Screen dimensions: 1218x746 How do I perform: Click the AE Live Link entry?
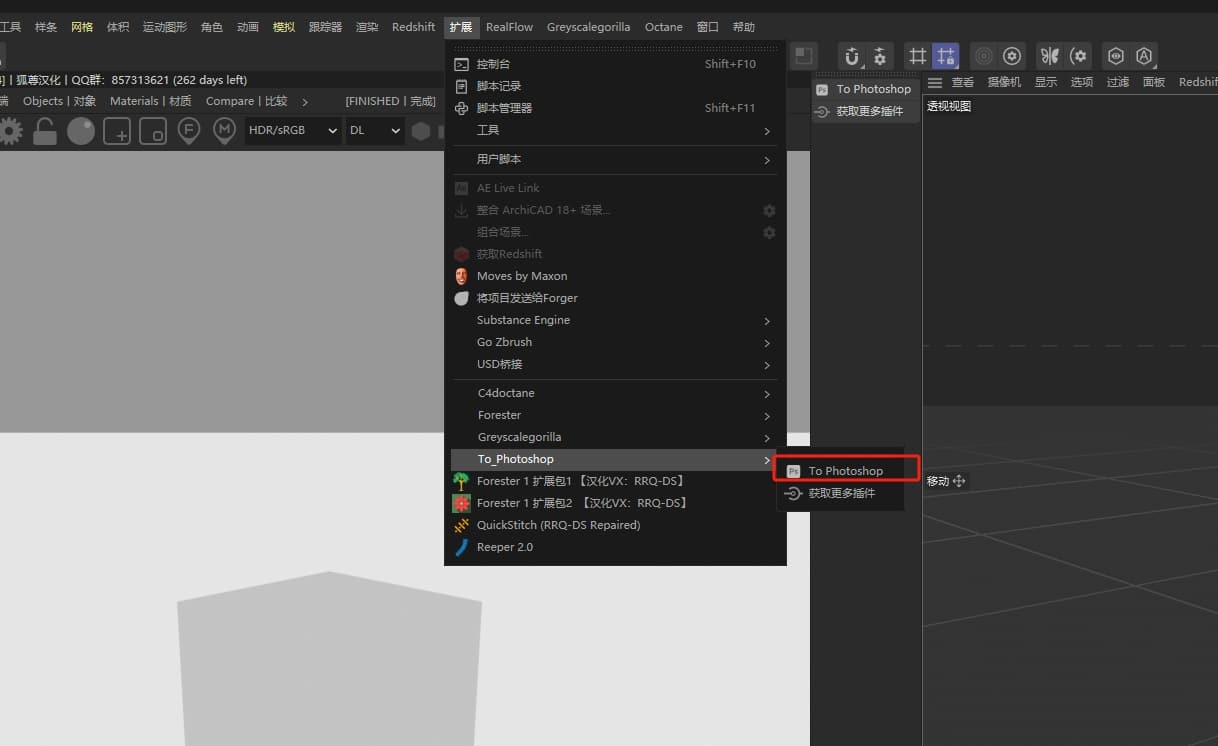coord(615,188)
